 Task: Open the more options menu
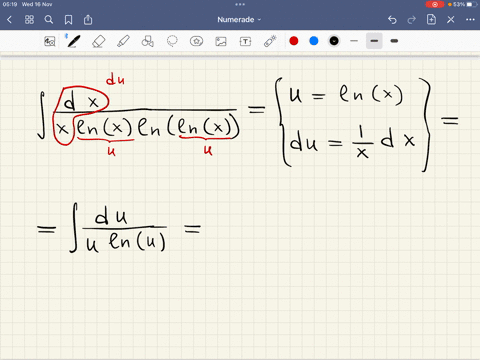tap(470, 20)
